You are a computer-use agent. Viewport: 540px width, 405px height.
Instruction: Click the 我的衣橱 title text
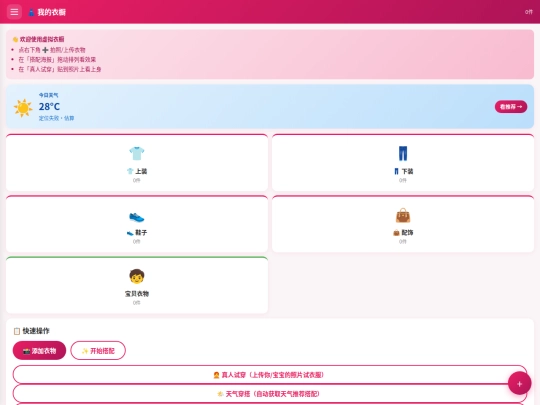click(52, 12)
